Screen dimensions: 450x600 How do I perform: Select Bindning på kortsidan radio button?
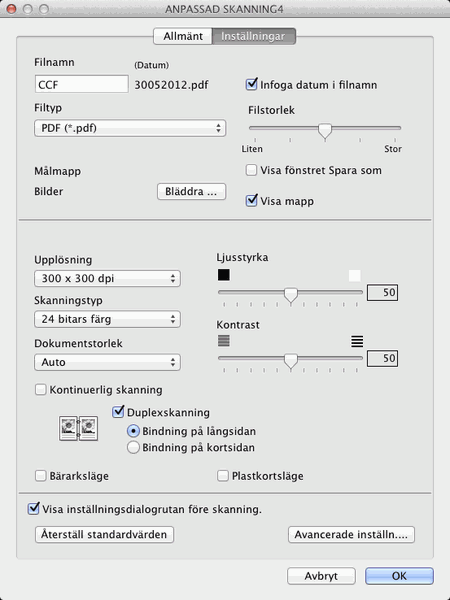click(133, 447)
